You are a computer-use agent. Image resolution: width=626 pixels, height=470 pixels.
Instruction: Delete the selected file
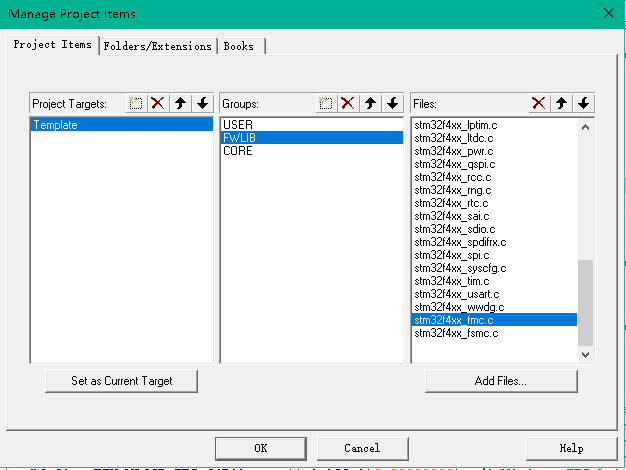(x=539, y=103)
